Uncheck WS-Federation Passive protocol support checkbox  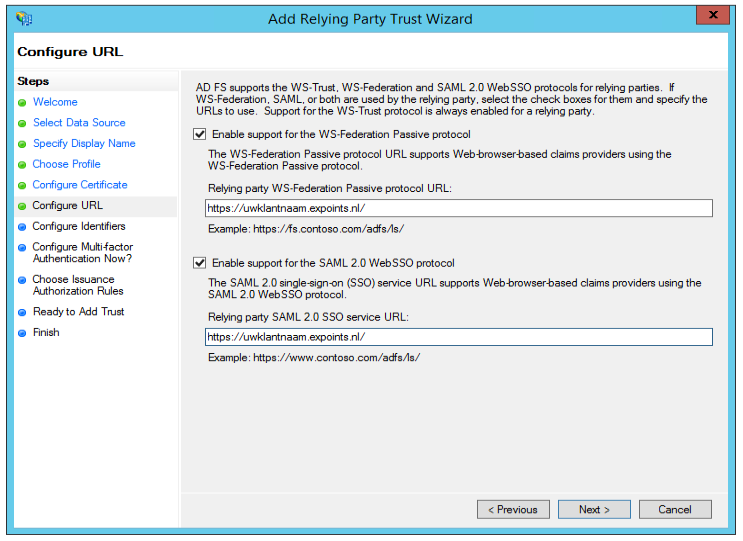click(x=199, y=134)
